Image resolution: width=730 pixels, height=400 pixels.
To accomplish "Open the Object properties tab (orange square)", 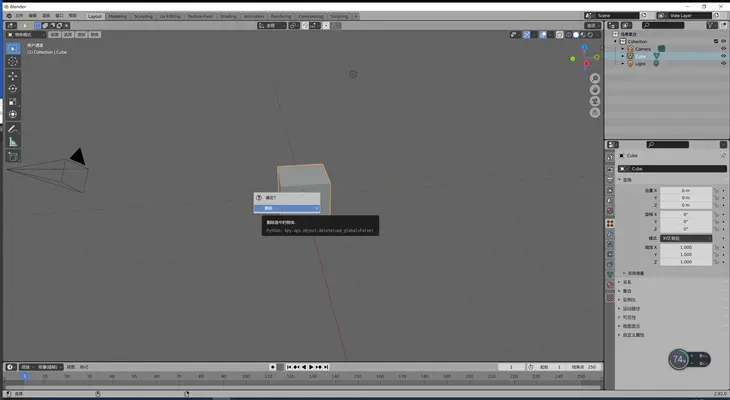I will click(x=610, y=224).
